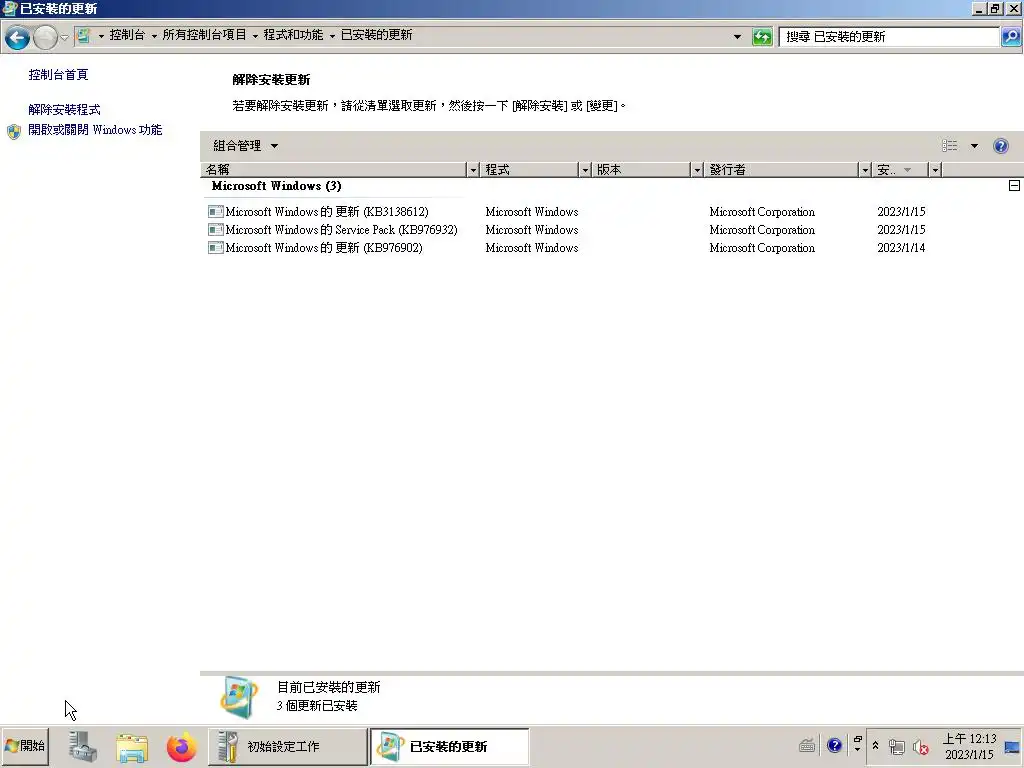This screenshot has width=1024, height=768.
Task: Open the 控制台首頁 link
Action: pyautogui.click(x=58, y=74)
